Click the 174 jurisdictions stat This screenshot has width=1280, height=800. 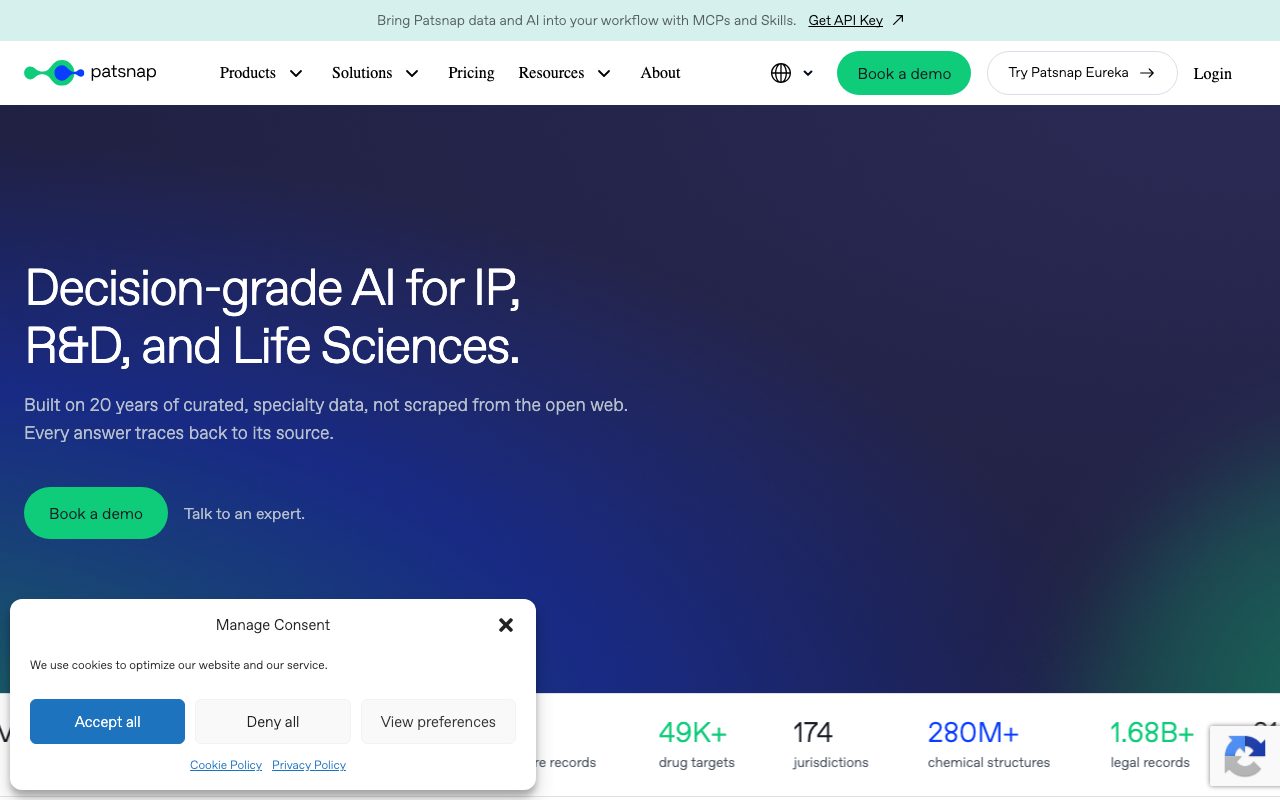click(x=830, y=746)
